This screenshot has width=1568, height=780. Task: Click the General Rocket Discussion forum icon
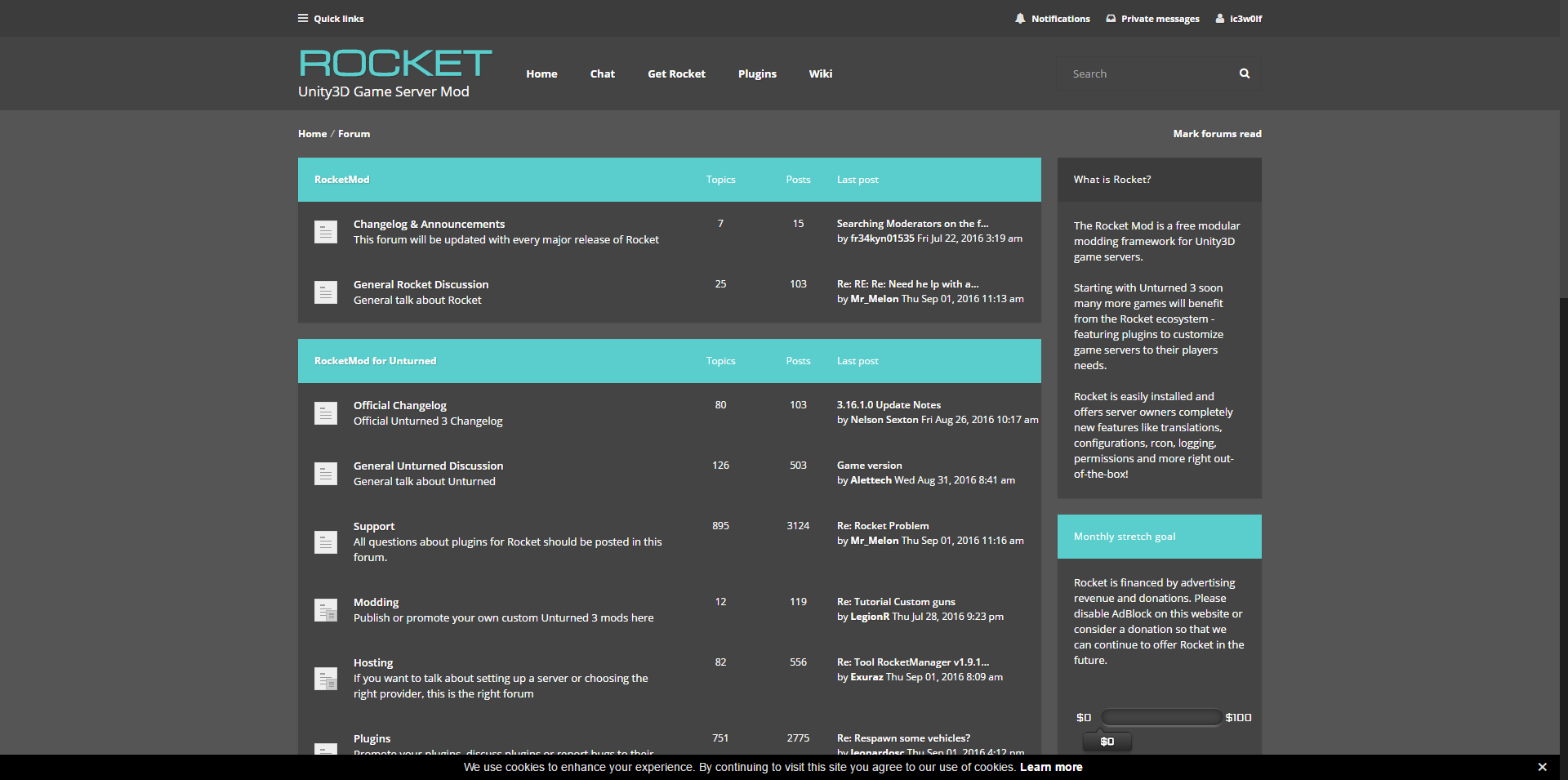coord(326,292)
